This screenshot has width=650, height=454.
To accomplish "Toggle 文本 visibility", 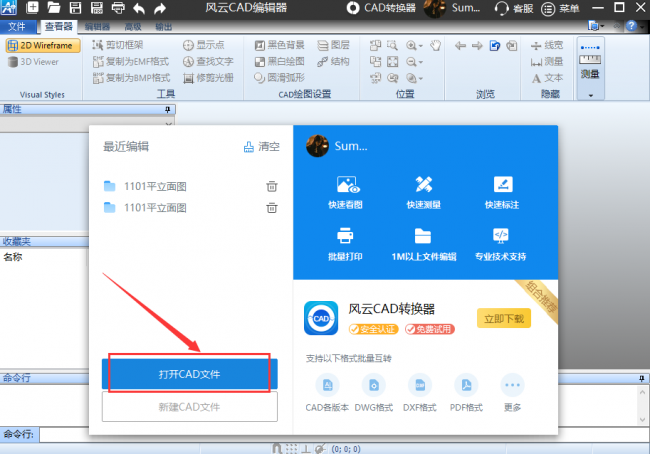I will pos(547,78).
